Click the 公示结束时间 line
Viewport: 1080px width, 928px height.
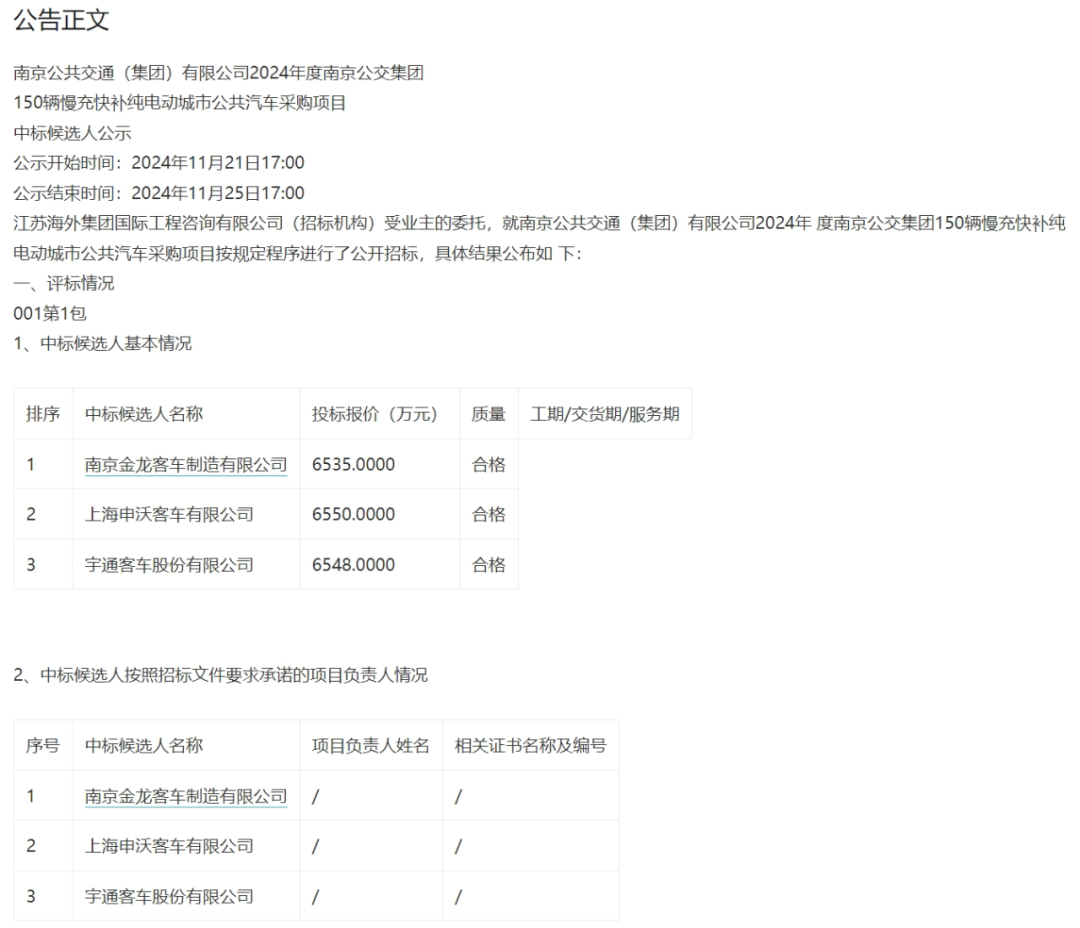click(x=159, y=193)
